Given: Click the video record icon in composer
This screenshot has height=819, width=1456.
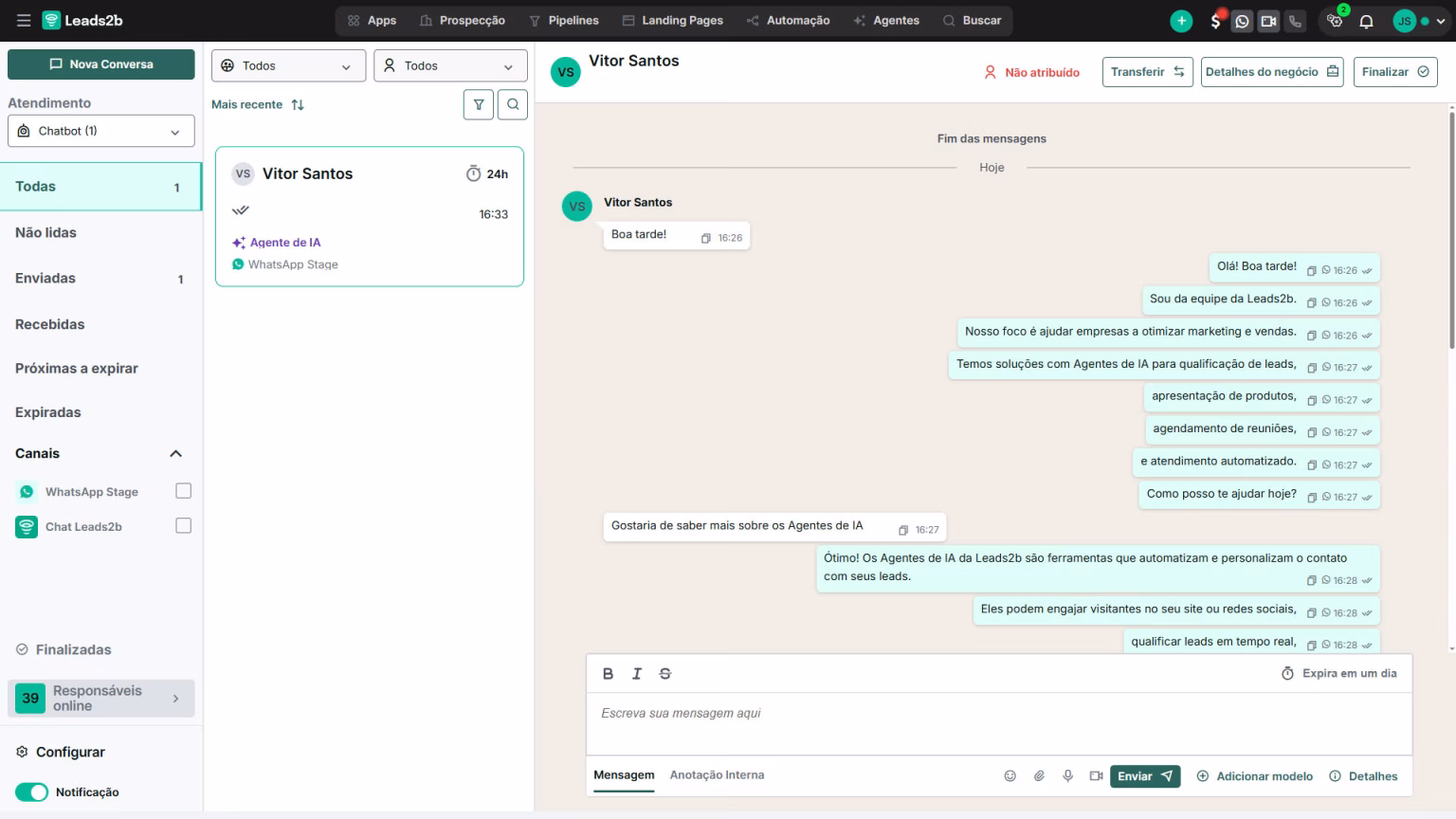Looking at the screenshot, I should (1096, 775).
